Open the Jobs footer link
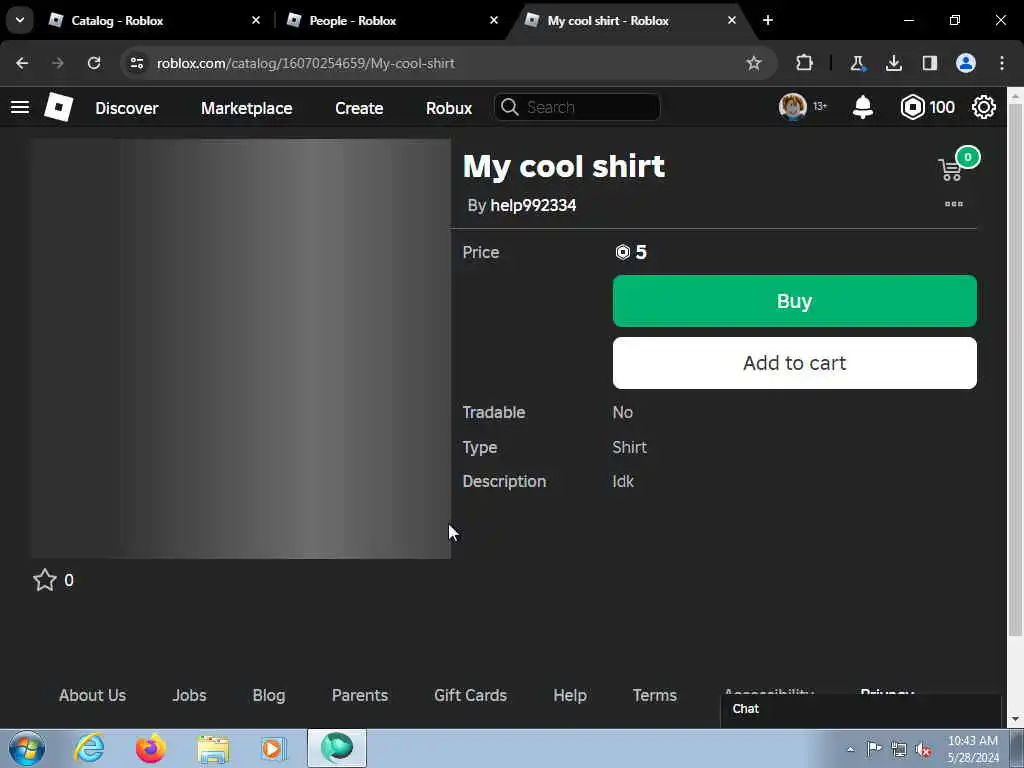Image resolution: width=1024 pixels, height=768 pixels. coord(189,696)
